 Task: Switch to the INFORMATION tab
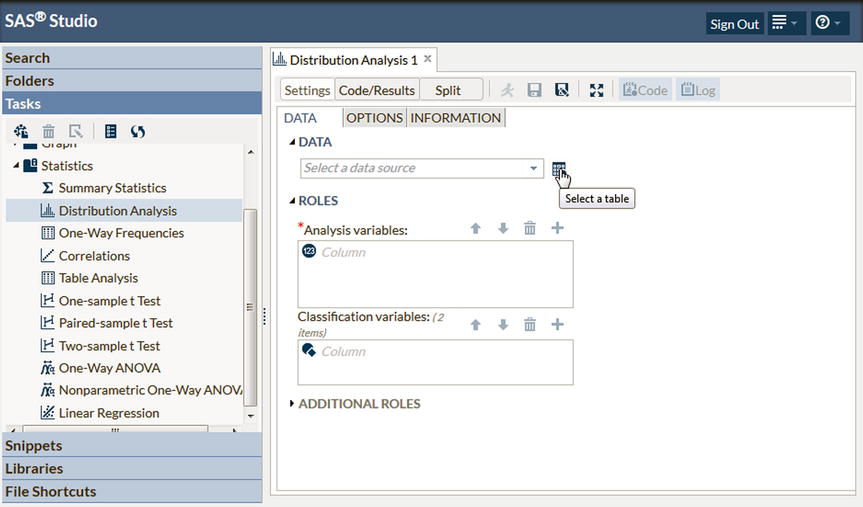(456, 118)
